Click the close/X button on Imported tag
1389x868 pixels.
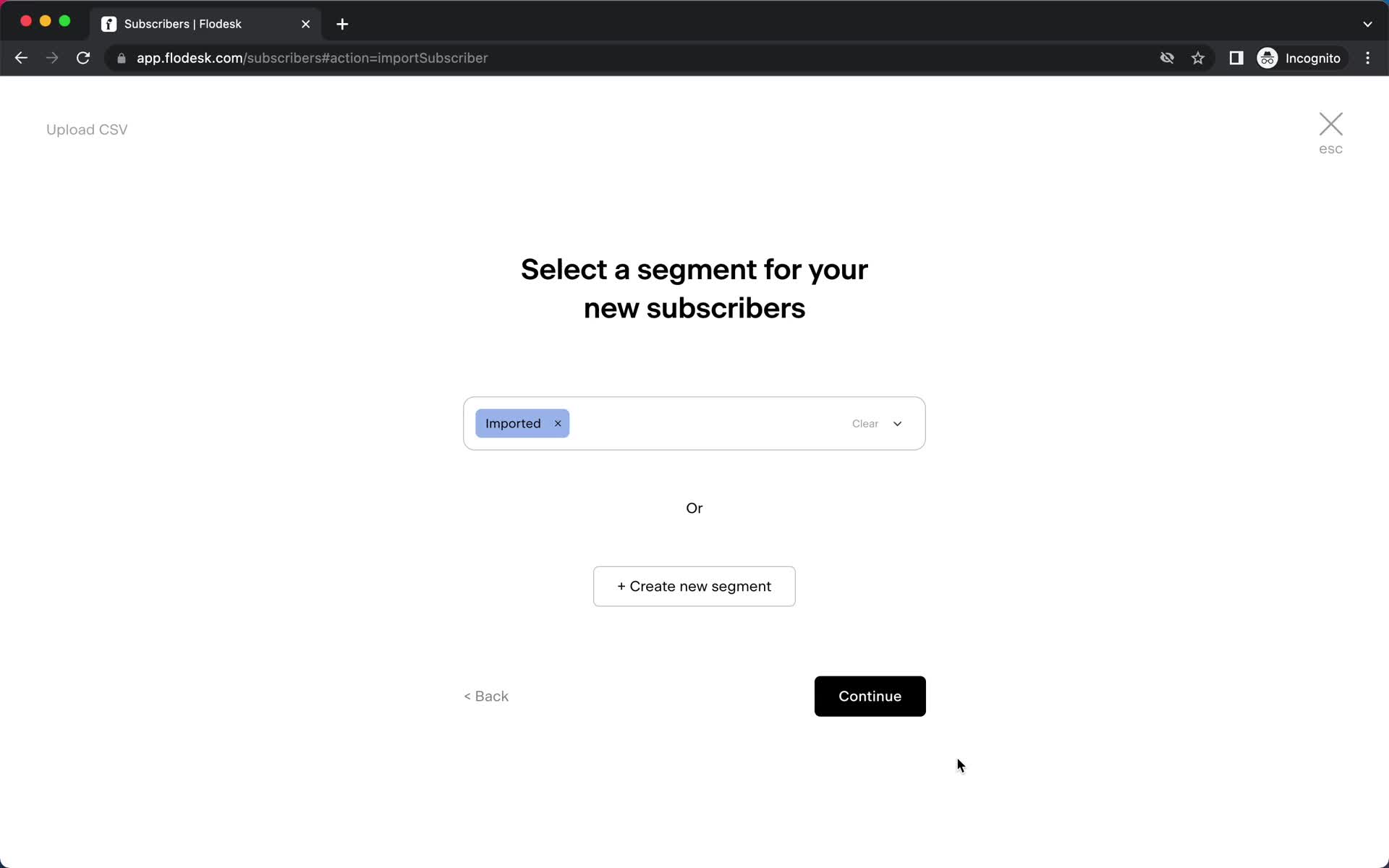click(x=556, y=422)
